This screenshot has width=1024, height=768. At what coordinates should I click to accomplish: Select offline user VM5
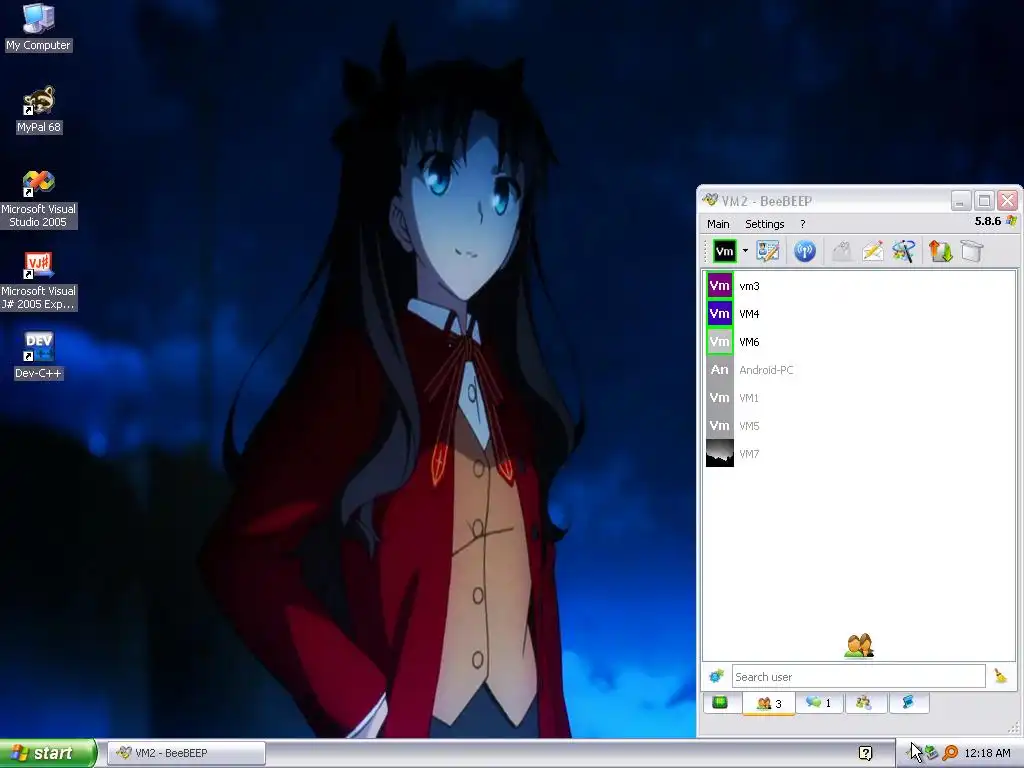(859, 426)
